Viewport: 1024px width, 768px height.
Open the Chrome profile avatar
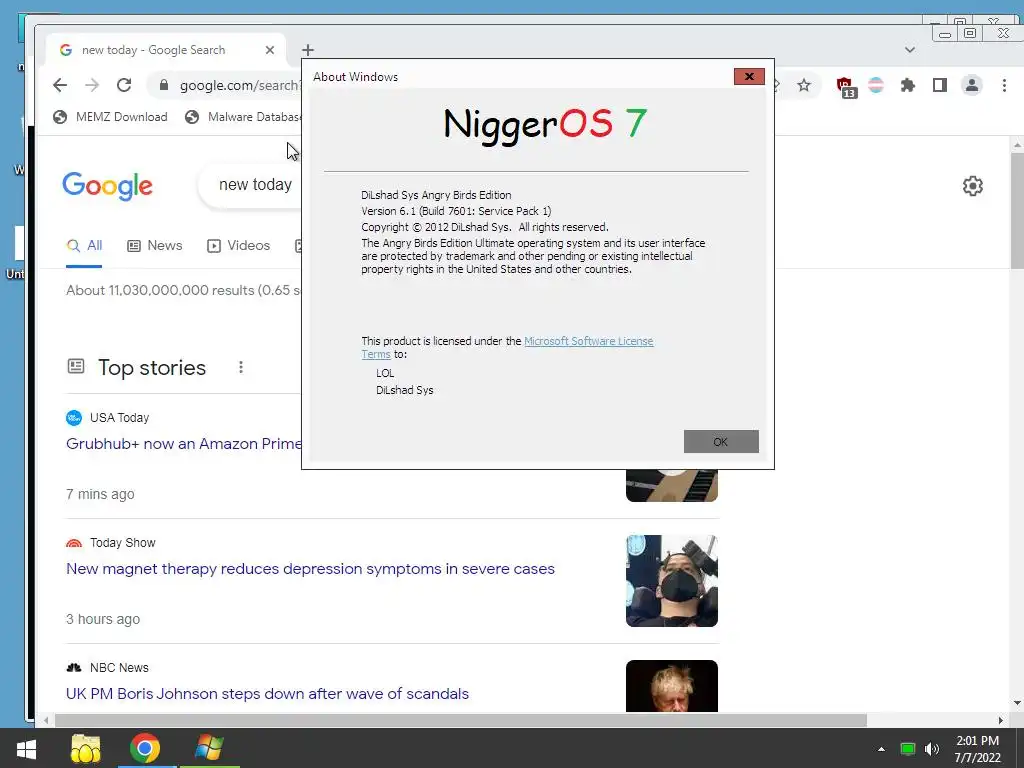(x=972, y=85)
